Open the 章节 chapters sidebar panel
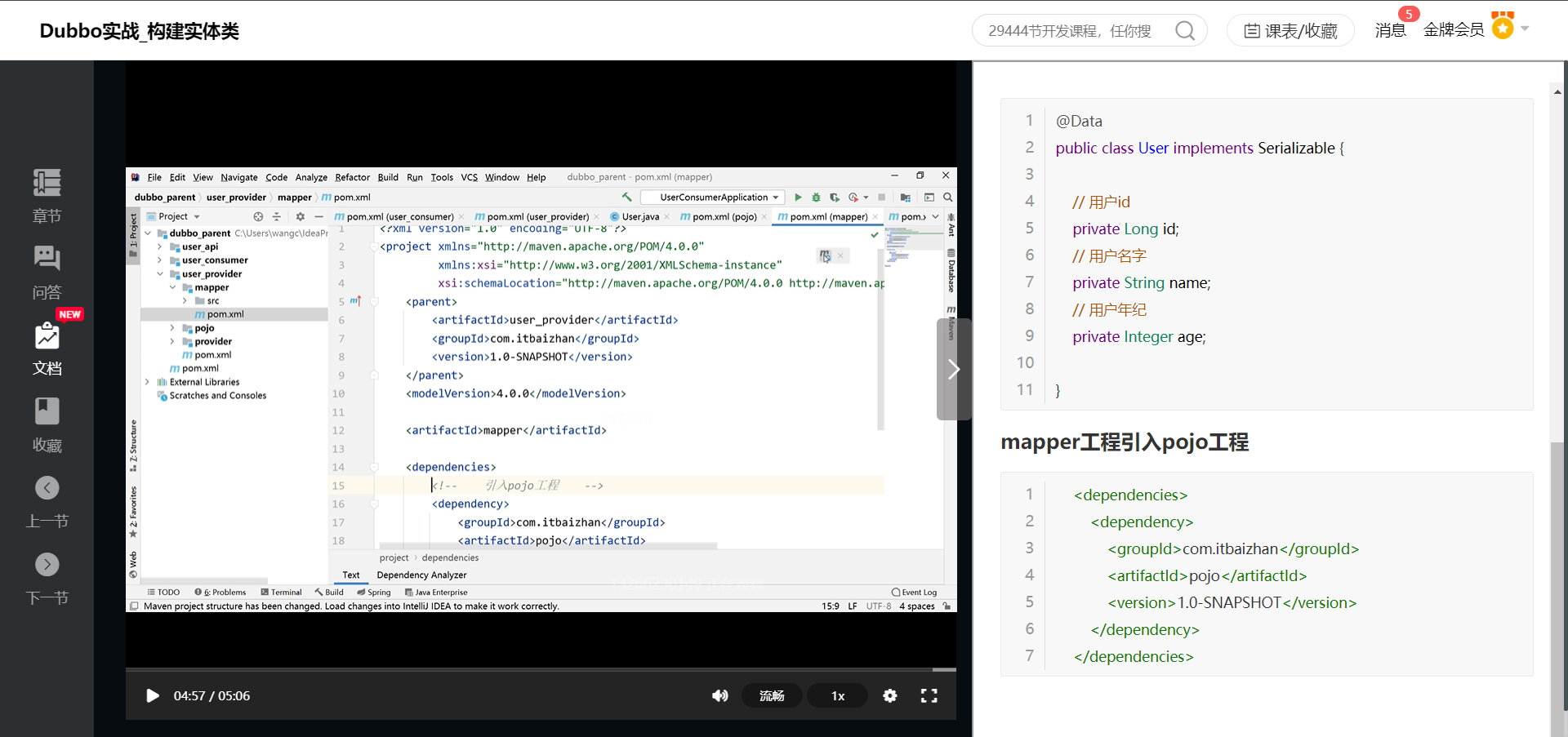This screenshot has height=737, width=1568. 47,196
